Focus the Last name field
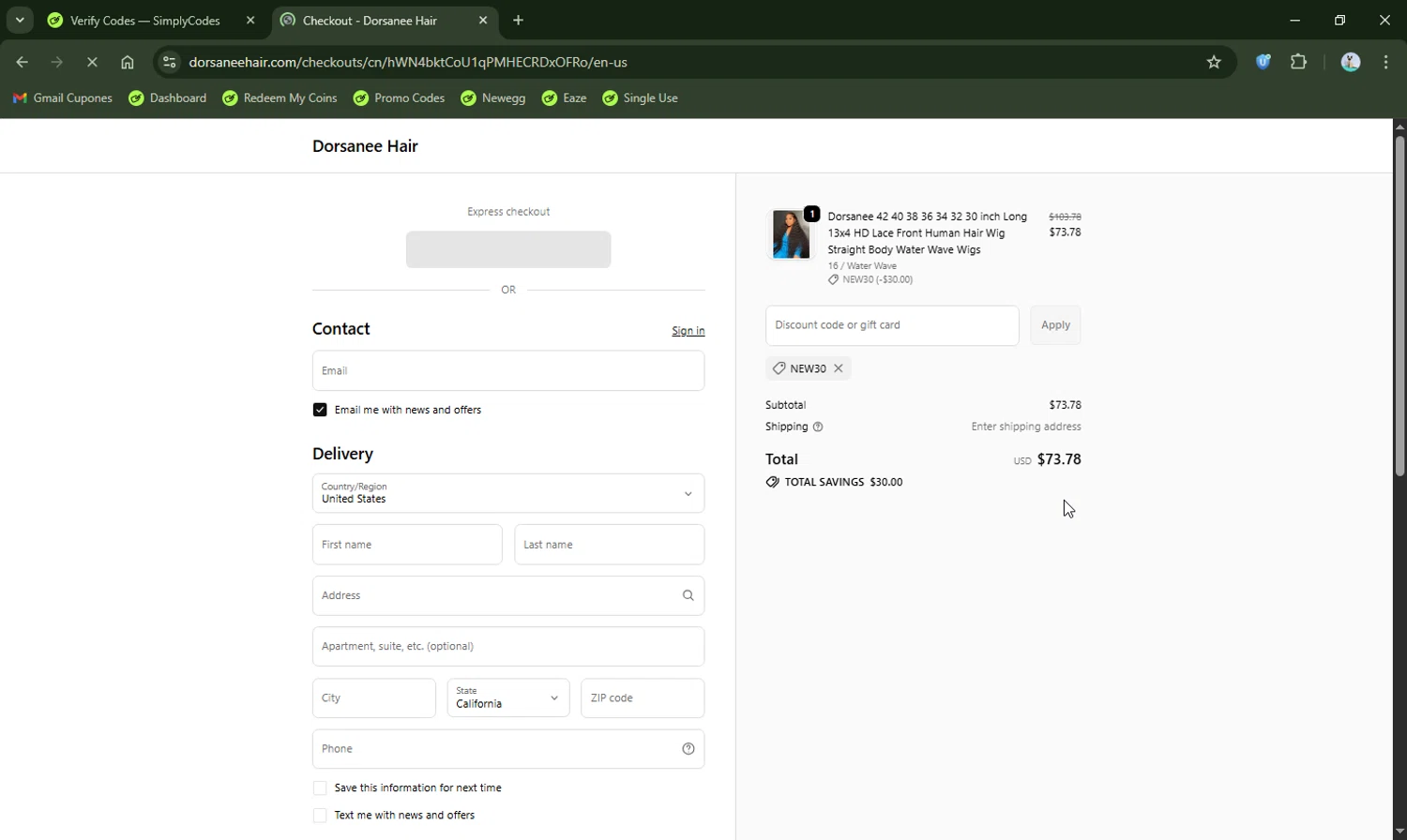1407x840 pixels. (610, 545)
